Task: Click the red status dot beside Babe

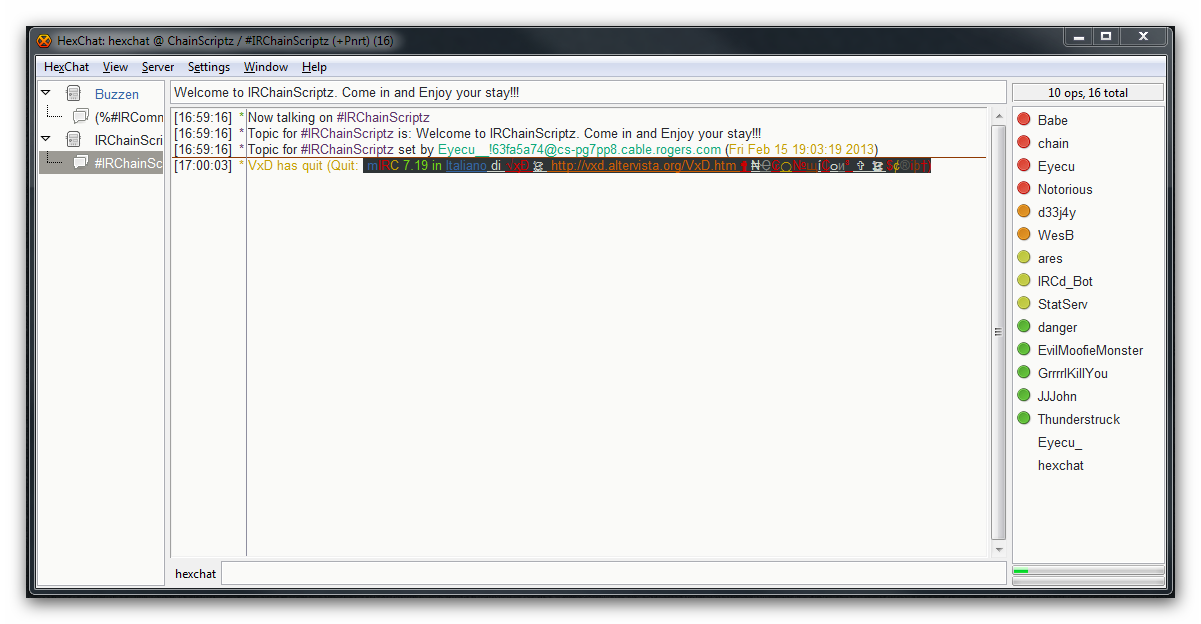Action: pyautogui.click(x=1023, y=120)
